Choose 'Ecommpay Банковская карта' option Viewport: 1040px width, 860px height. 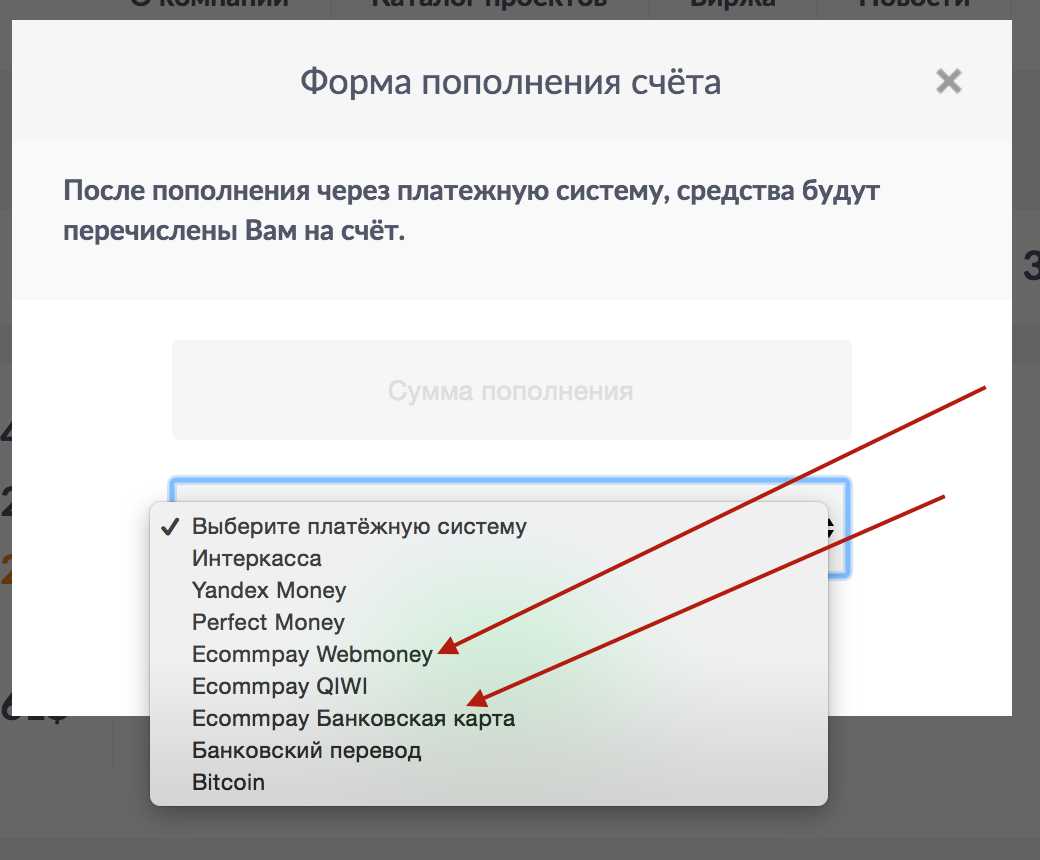[489, 718]
